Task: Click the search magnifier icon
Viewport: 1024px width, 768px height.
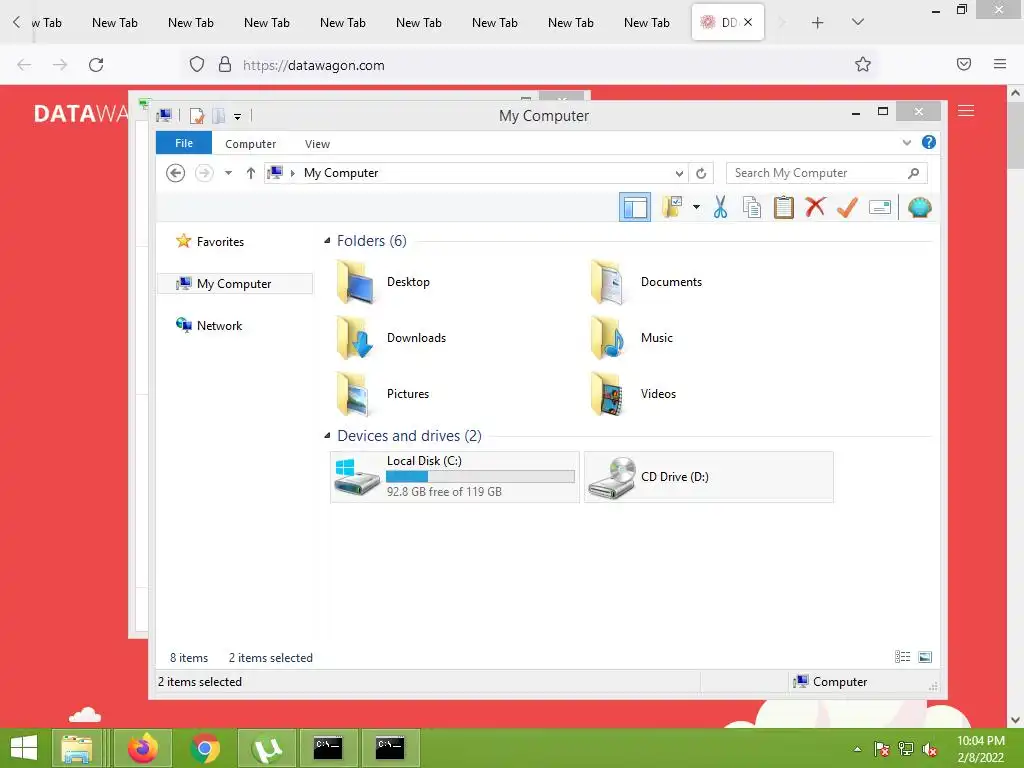Action: click(914, 173)
